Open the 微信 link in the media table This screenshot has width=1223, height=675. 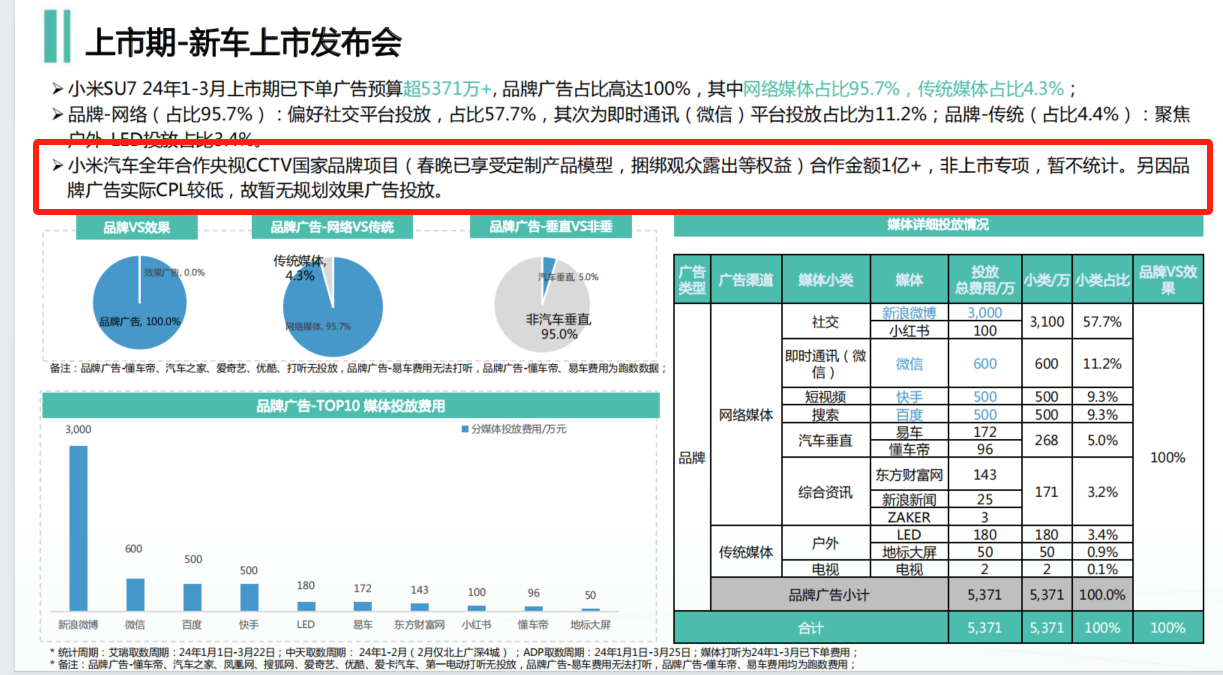tap(909, 364)
